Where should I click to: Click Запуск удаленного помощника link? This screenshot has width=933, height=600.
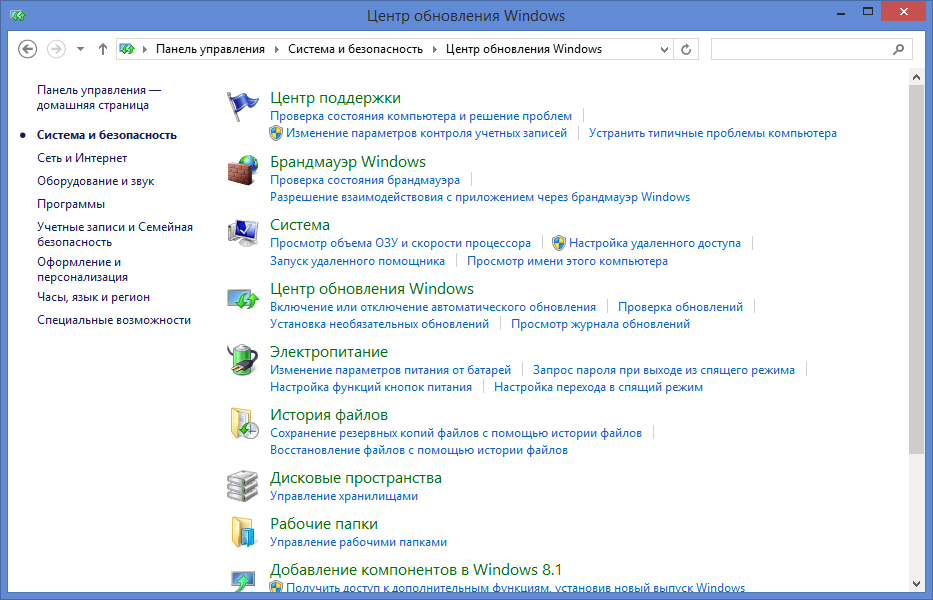click(x=357, y=261)
